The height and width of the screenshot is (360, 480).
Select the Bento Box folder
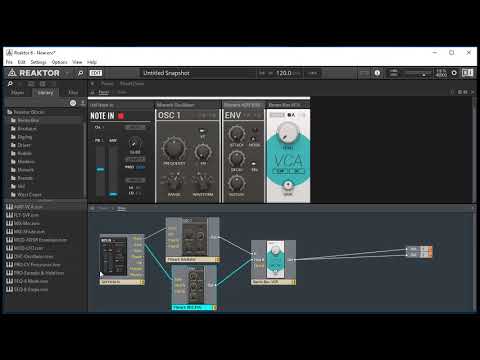click(x=28, y=120)
